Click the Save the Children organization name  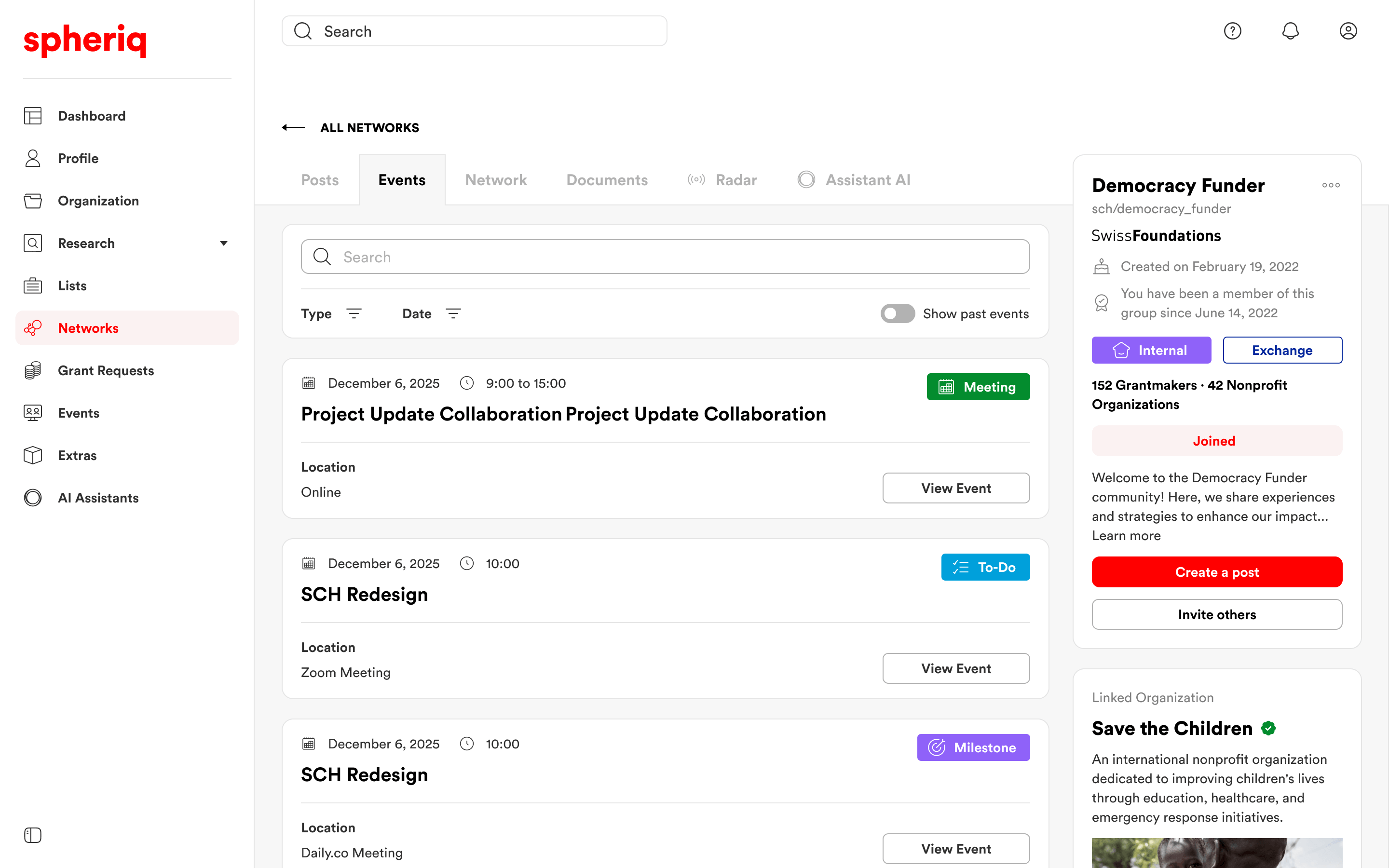[1172, 729]
